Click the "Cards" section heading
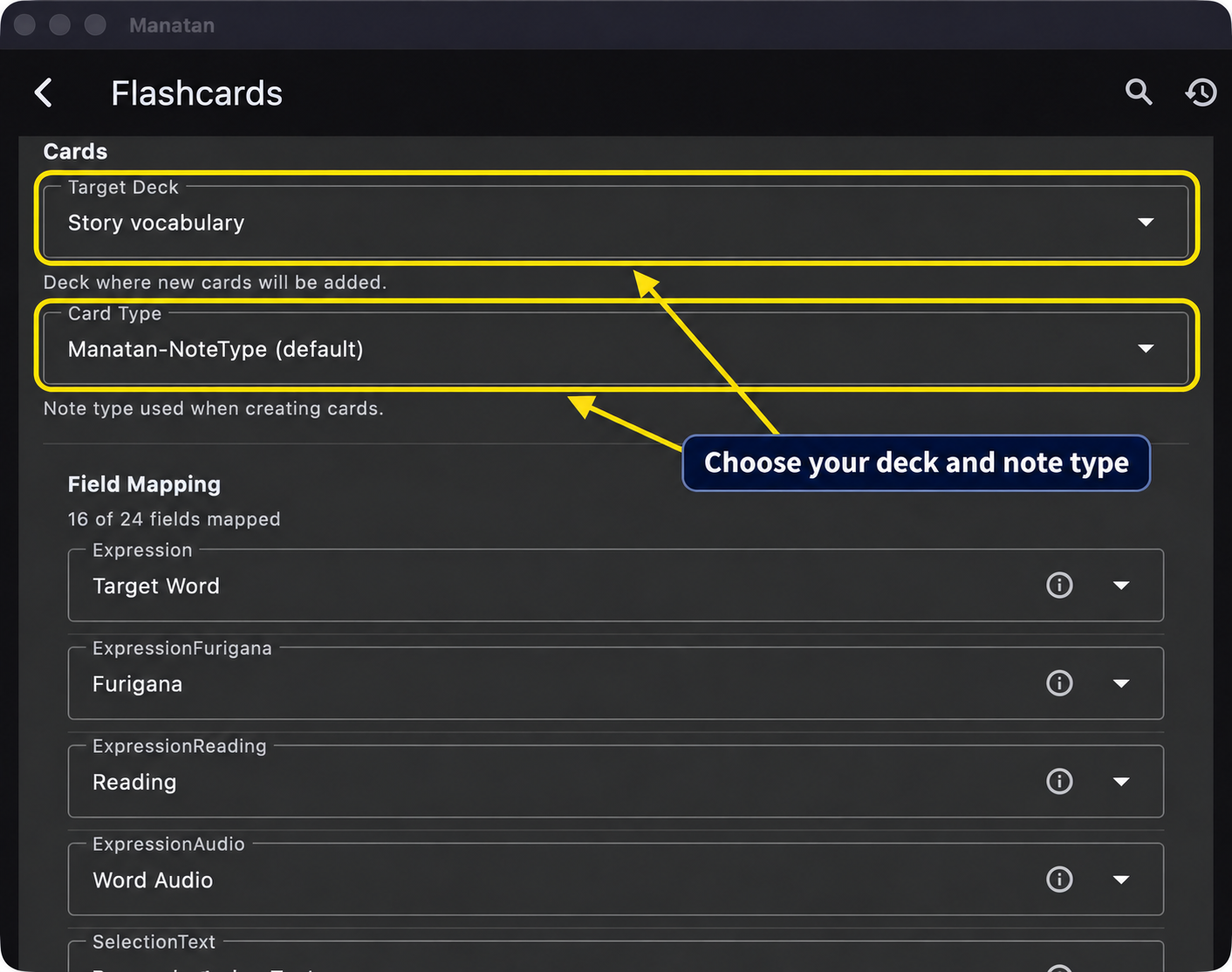The height and width of the screenshot is (972, 1232). click(75, 151)
